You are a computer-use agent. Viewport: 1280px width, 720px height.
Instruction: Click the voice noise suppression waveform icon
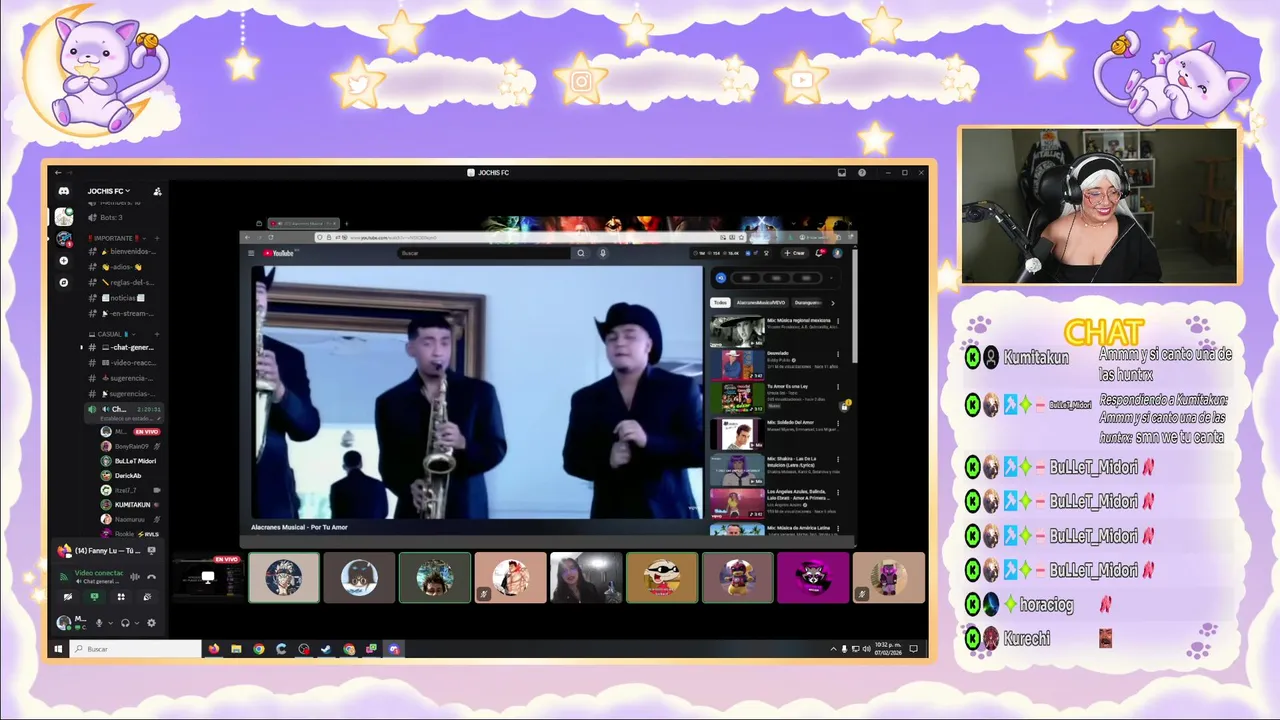[137, 577]
